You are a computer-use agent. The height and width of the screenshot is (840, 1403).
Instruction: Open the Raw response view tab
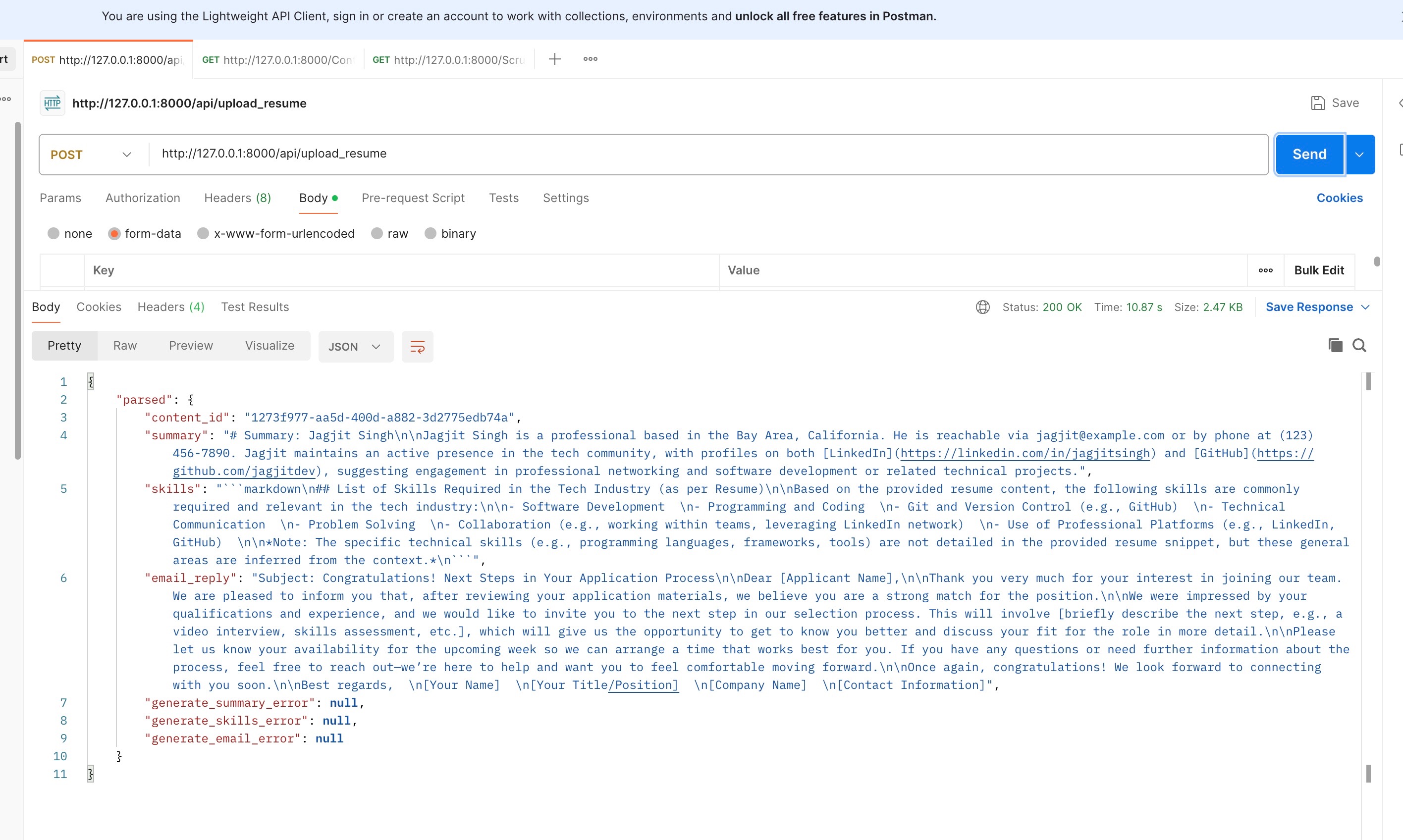(x=124, y=345)
